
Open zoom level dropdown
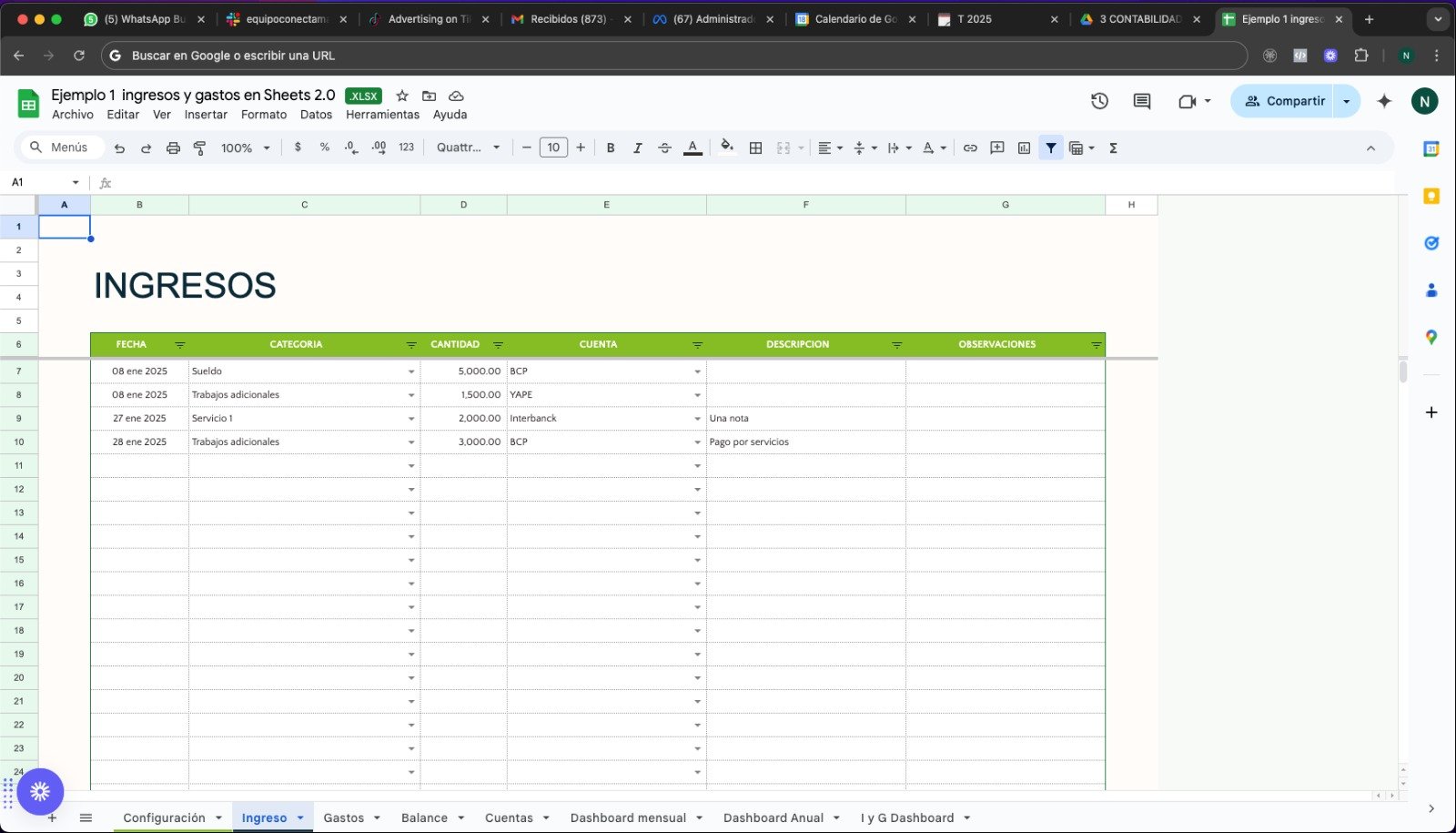pos(246,147)
